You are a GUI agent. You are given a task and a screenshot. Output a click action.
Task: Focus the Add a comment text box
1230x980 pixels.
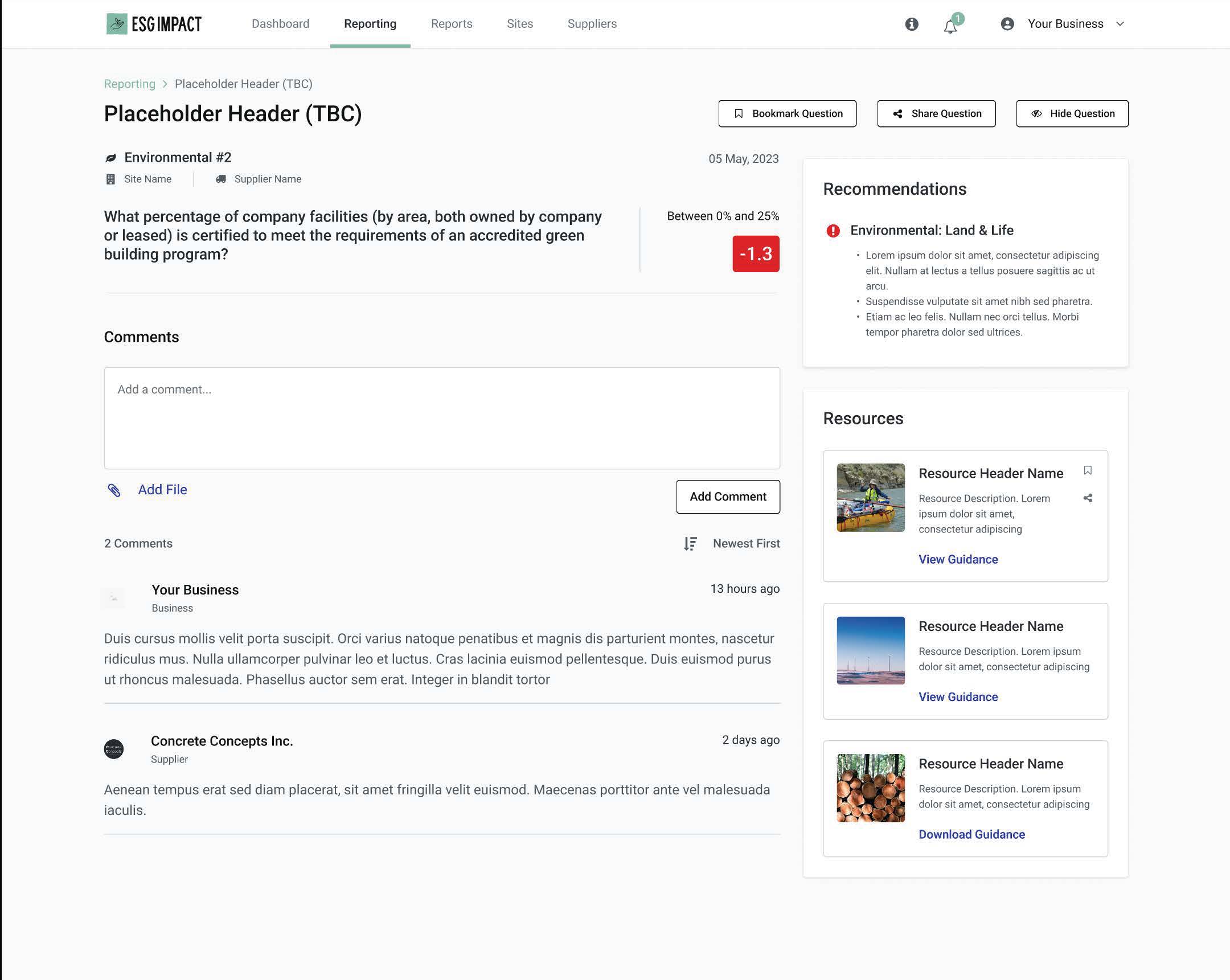(441, 418)
